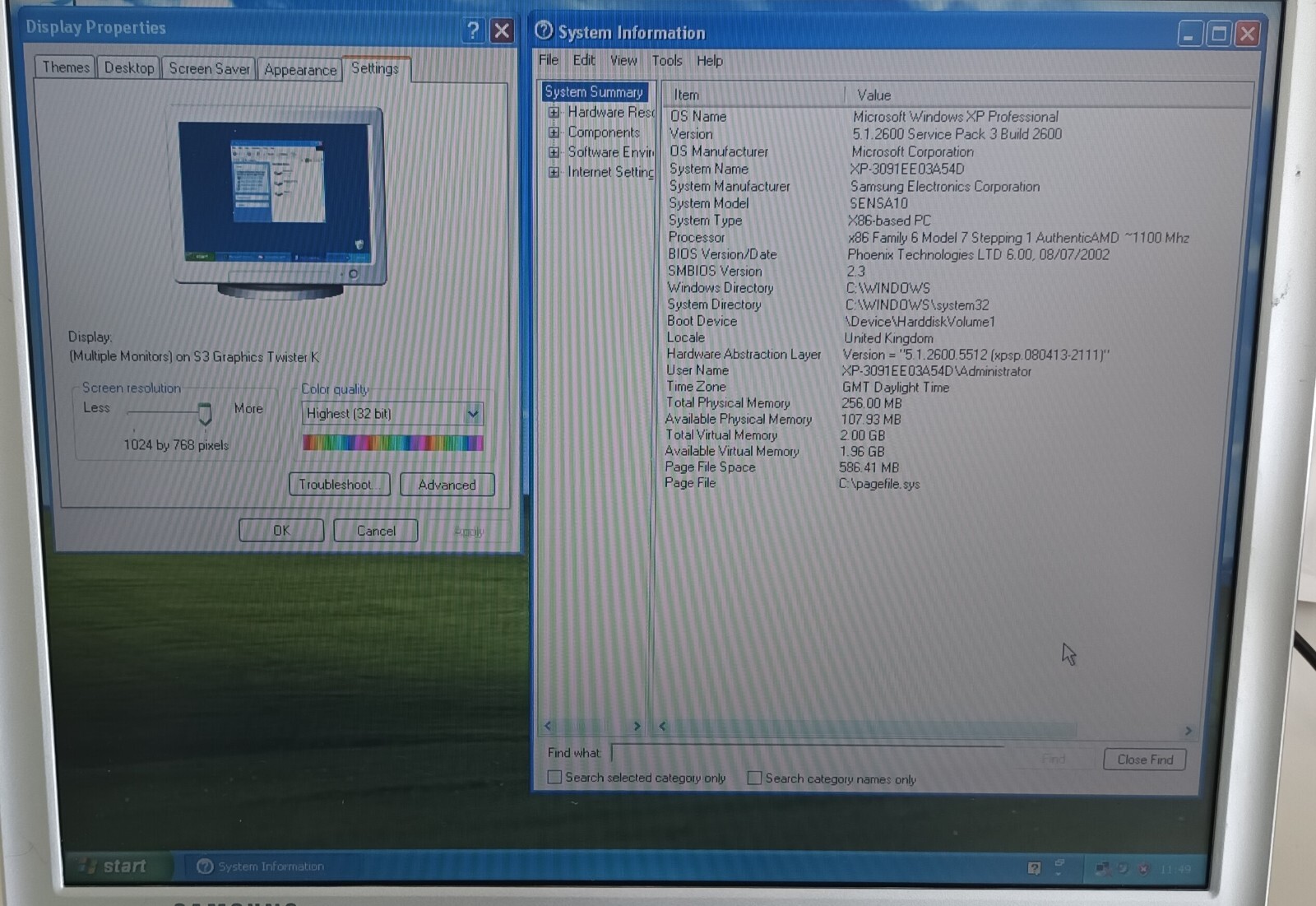1316x906 pixels.
Task: Click the Item column header
Action: (753, 95)
